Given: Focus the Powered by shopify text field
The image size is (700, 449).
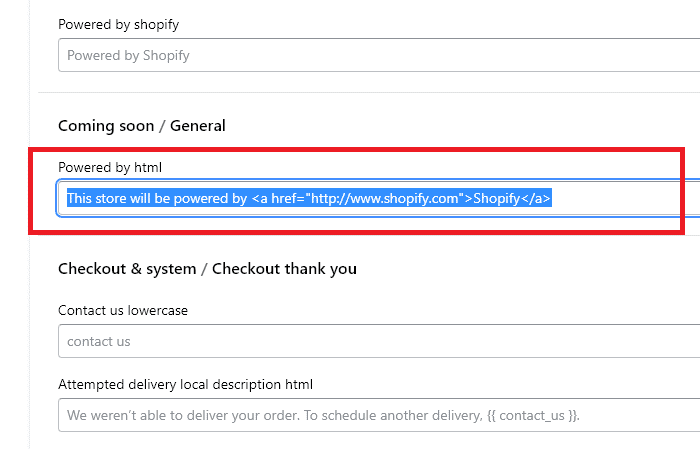Looking at the screenshot, I should (x=379, y=55).
